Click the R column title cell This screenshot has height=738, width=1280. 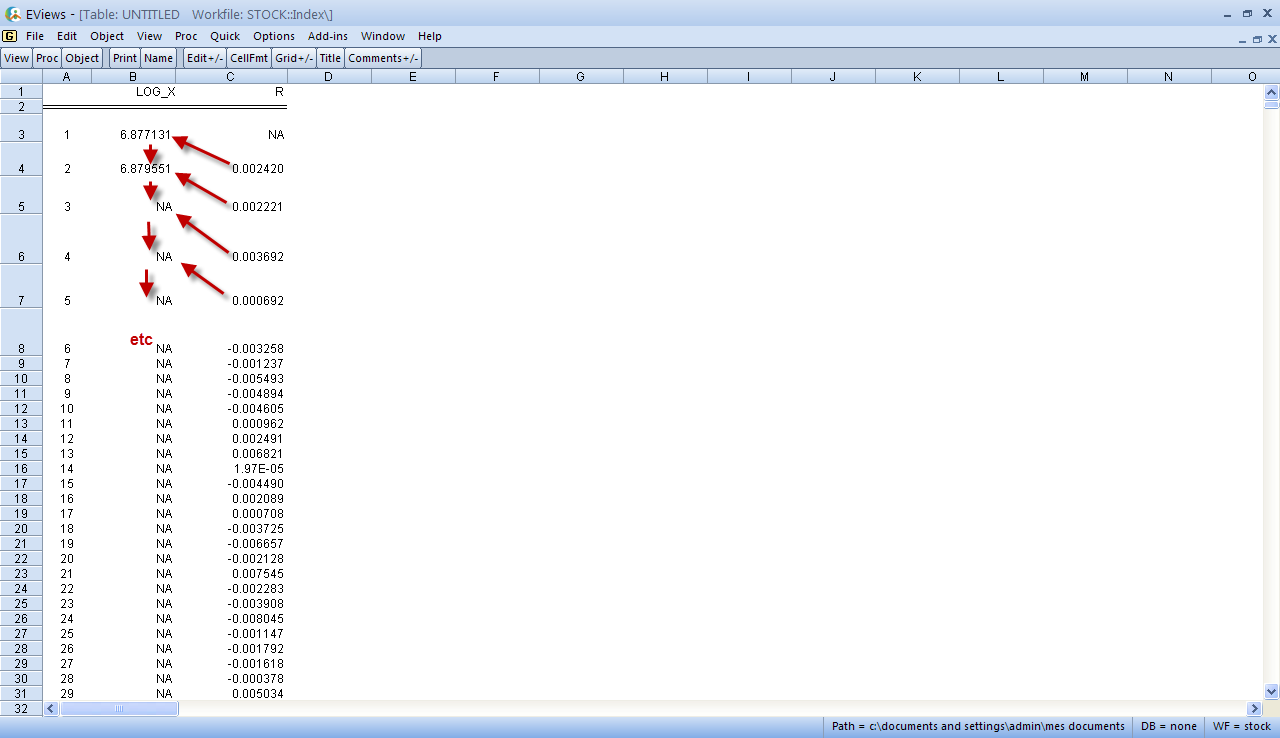click(279, 91)
